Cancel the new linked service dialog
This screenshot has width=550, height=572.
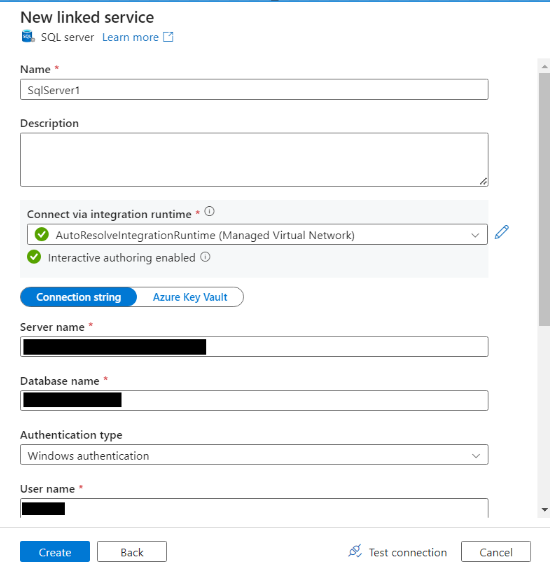(x=496, y=552)
